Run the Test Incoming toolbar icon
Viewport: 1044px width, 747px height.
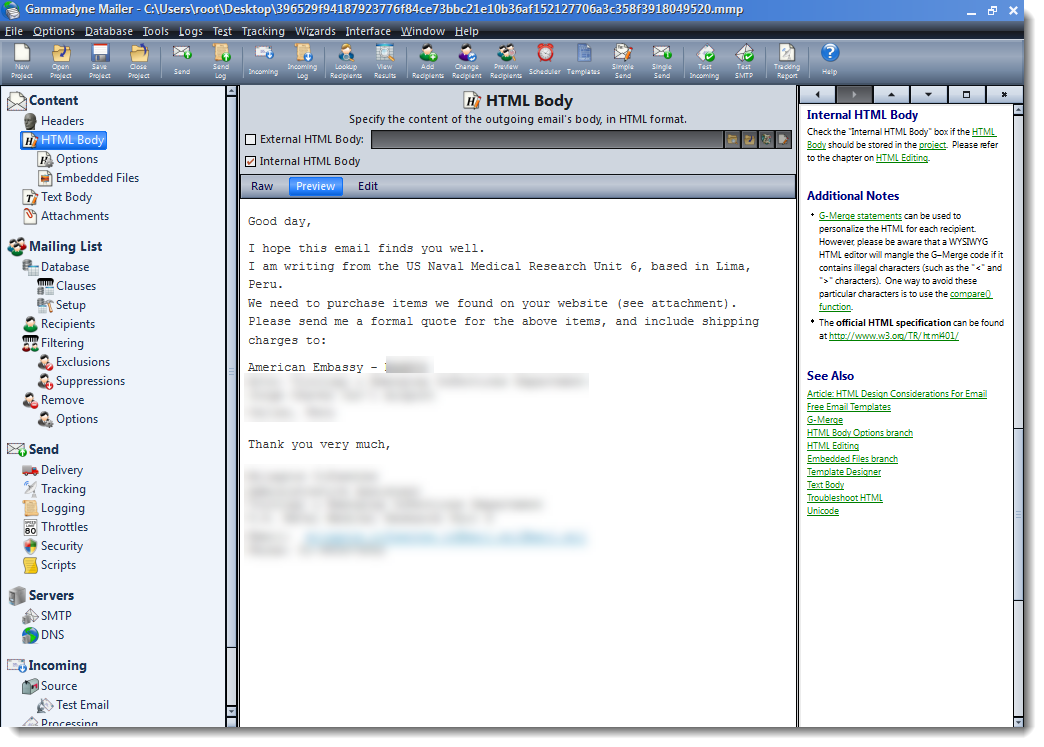point(704,61)
